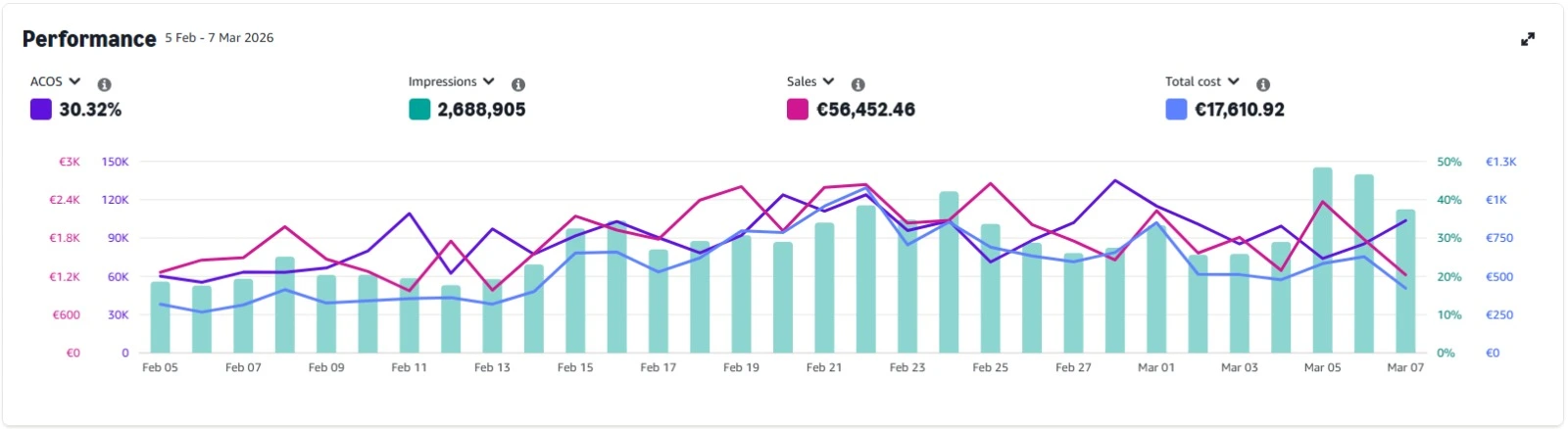Show the Total cost info tooltip
Viewport: 1568px width, 429px height.
1263,85
